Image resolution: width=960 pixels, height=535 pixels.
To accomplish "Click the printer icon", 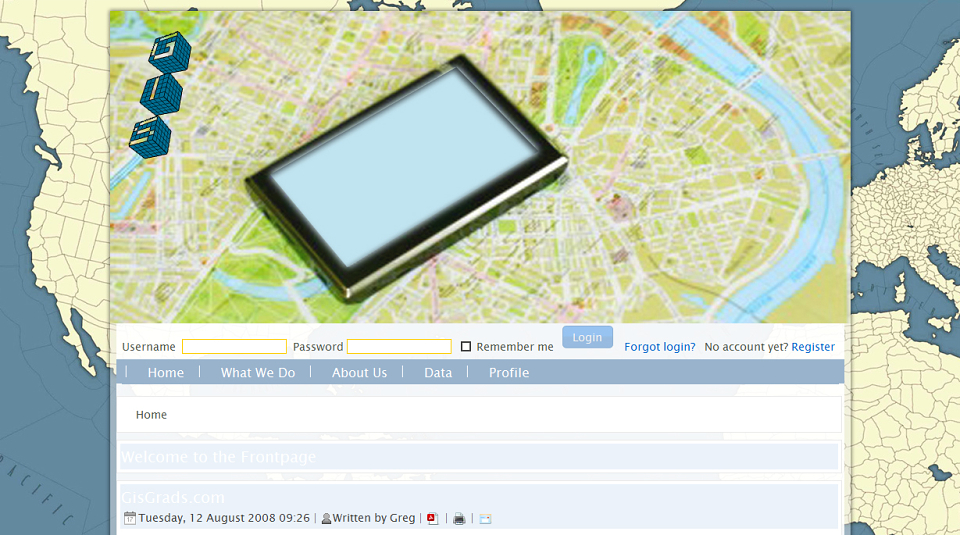I will point(459,519).
